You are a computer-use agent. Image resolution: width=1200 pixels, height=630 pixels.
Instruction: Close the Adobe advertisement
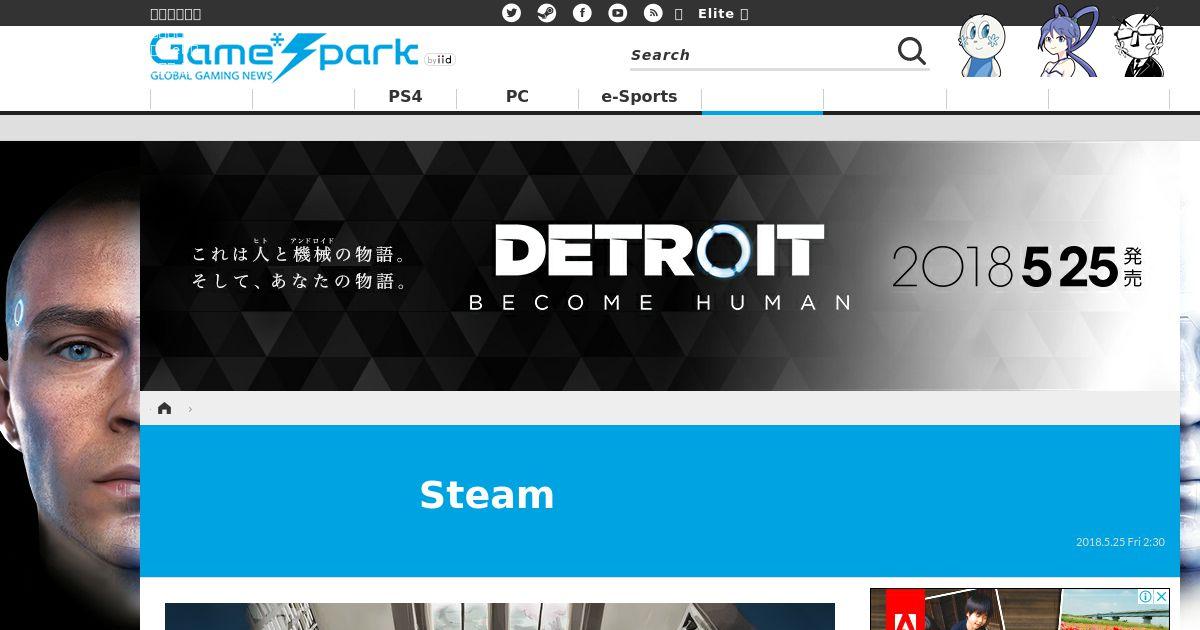pos(1162,596)
